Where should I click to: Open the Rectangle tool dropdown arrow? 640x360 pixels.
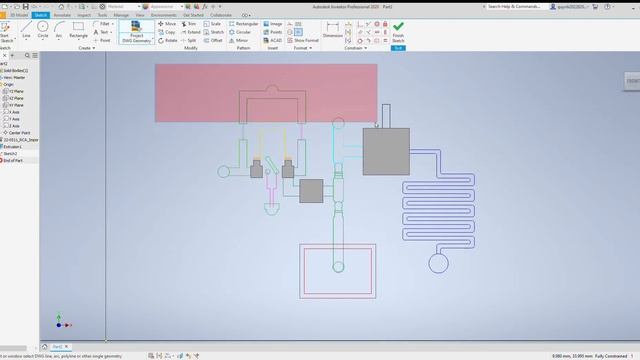pyautogui.click(x=78, y=40)
